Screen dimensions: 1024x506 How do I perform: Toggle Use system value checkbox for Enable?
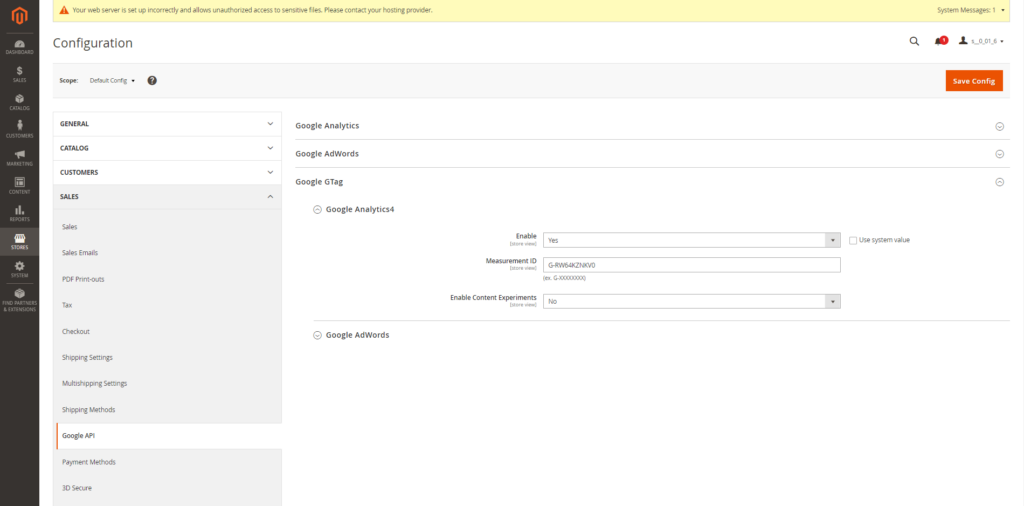853,240
